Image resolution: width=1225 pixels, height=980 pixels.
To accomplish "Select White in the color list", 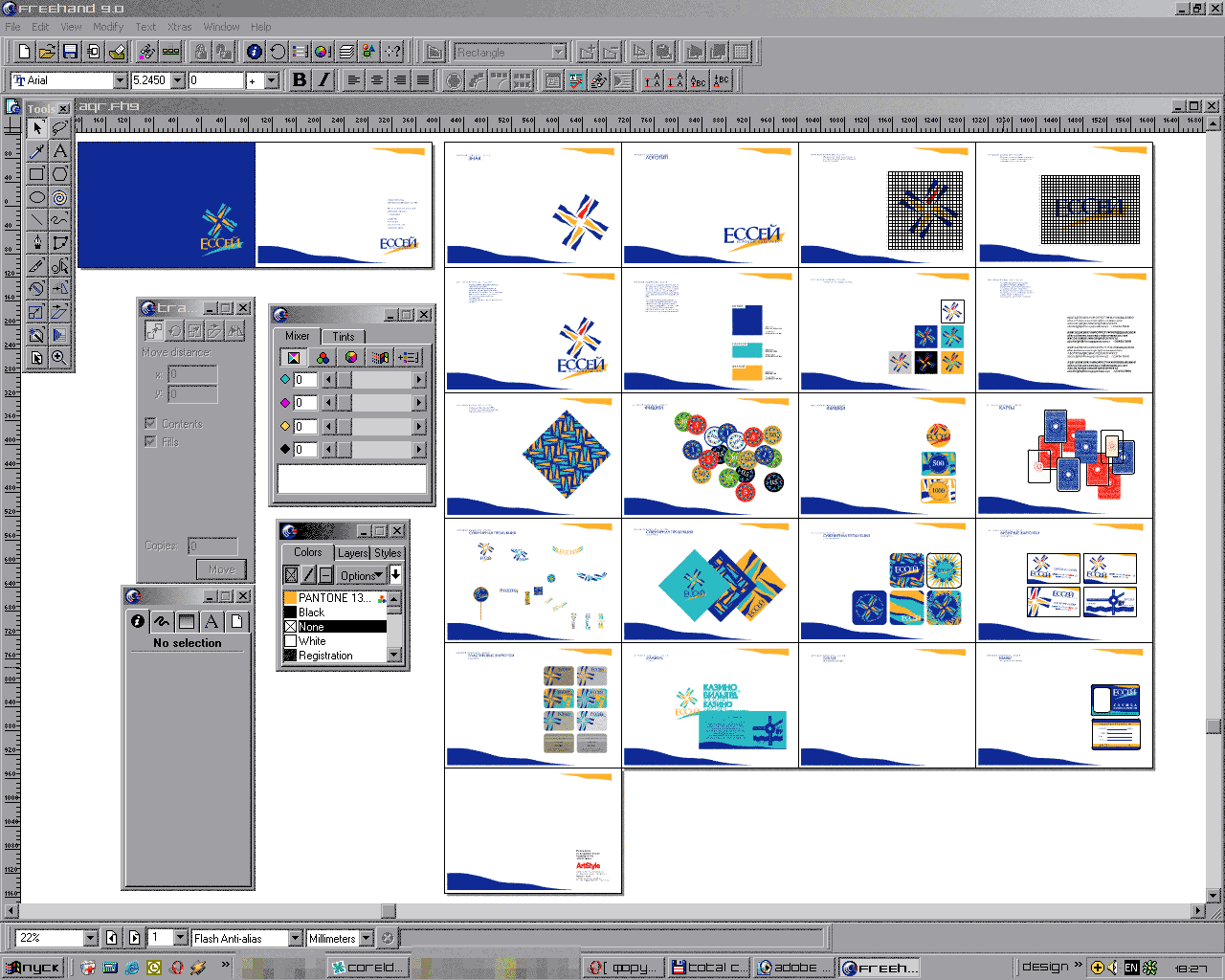I will 335,641.
